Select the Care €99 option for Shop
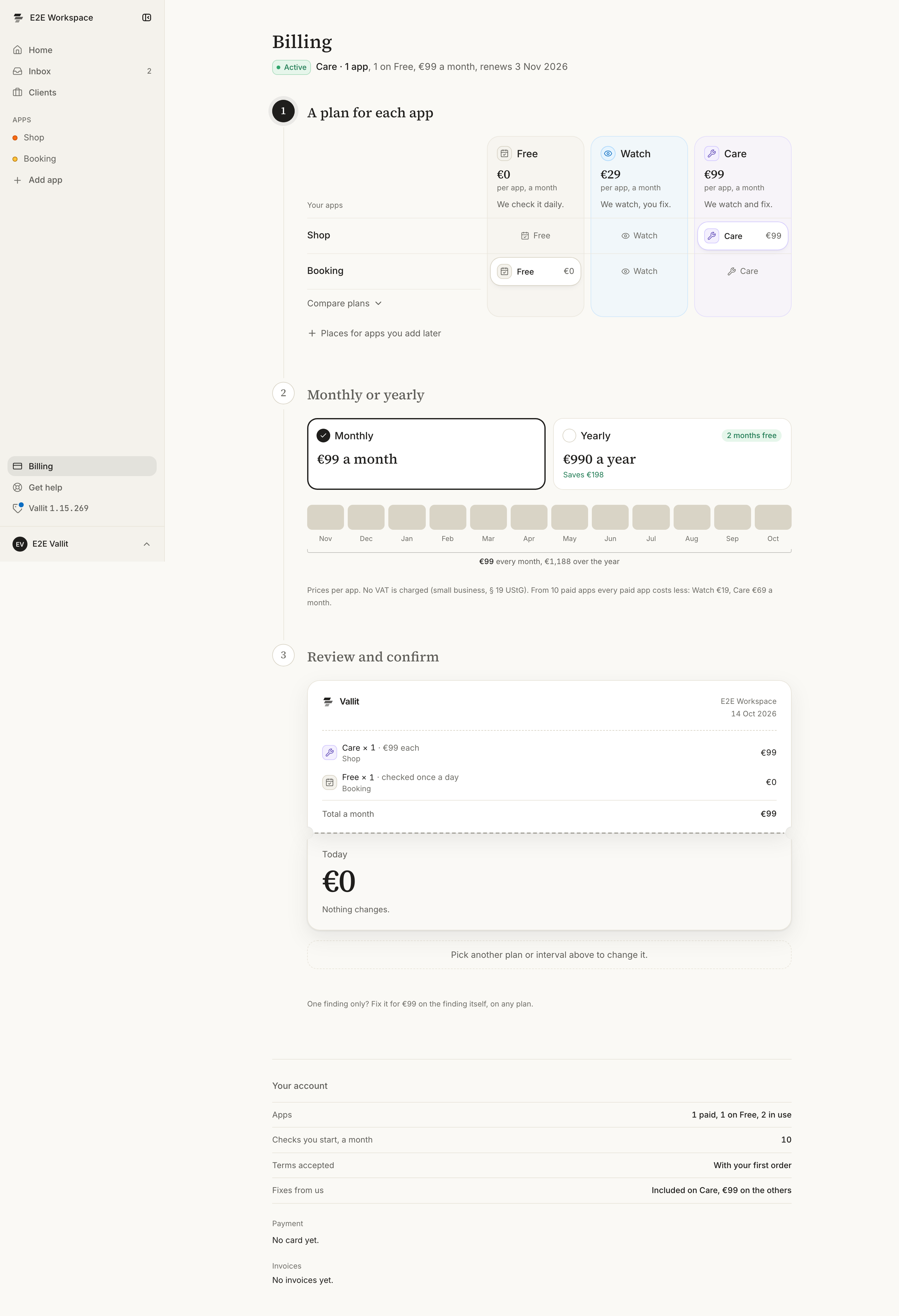This screenshot has height=1316, width=899. (x=743, y=236)
